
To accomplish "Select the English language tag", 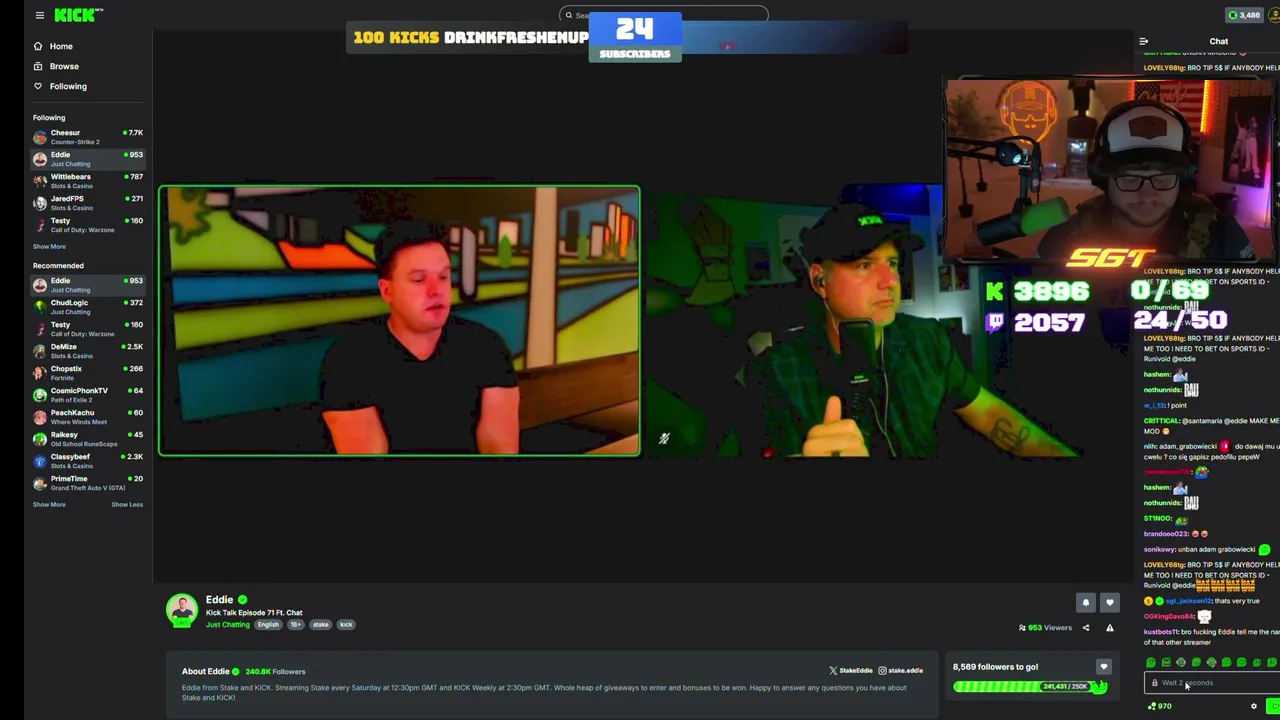I will [268, 625].
